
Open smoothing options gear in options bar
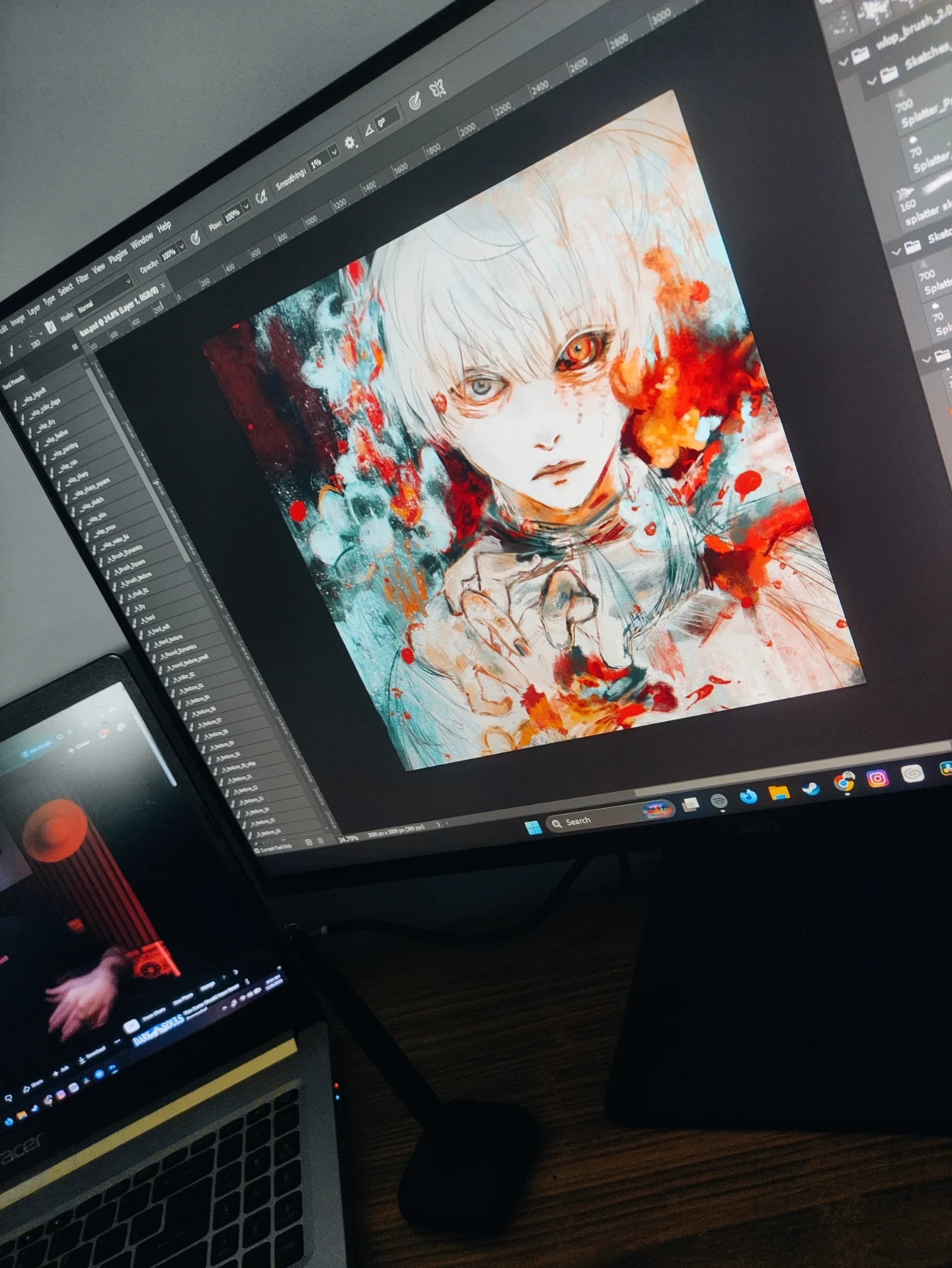pos(350,141)
